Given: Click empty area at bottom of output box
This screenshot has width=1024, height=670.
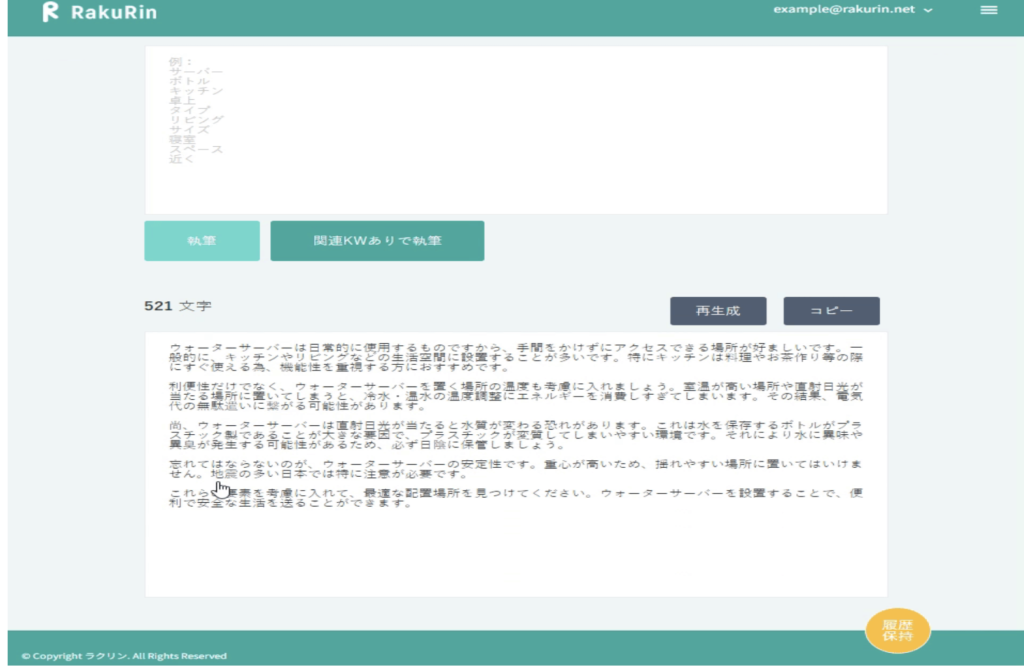Looking at the screenshot, I should tap(515, 560).
